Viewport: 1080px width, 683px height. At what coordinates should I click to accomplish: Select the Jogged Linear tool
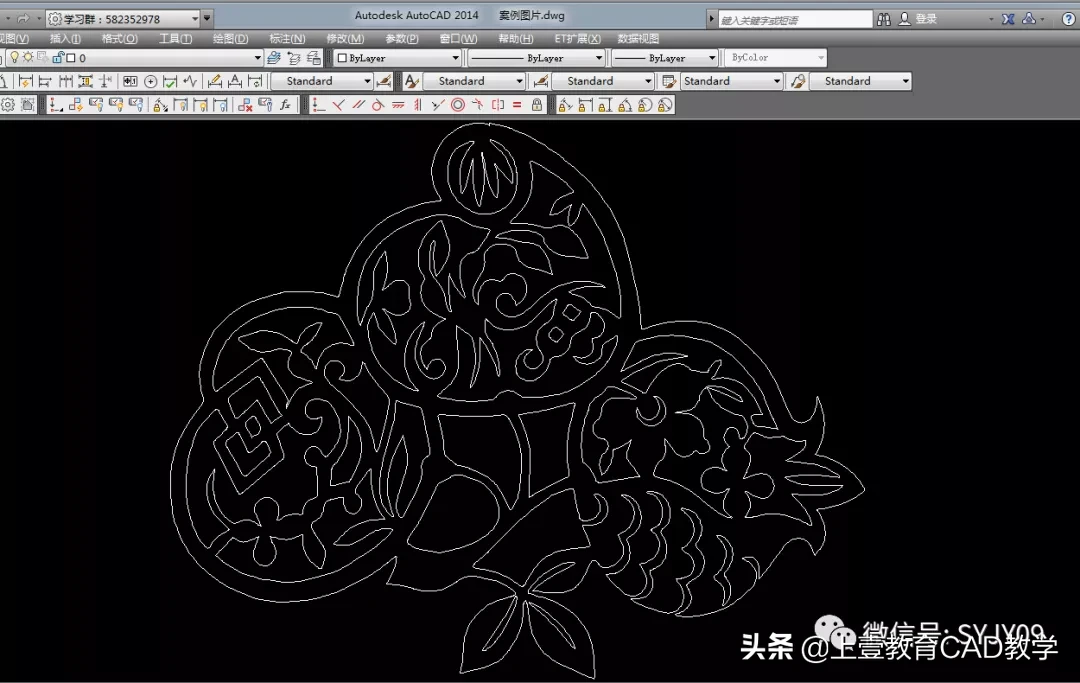coord(190,81)
